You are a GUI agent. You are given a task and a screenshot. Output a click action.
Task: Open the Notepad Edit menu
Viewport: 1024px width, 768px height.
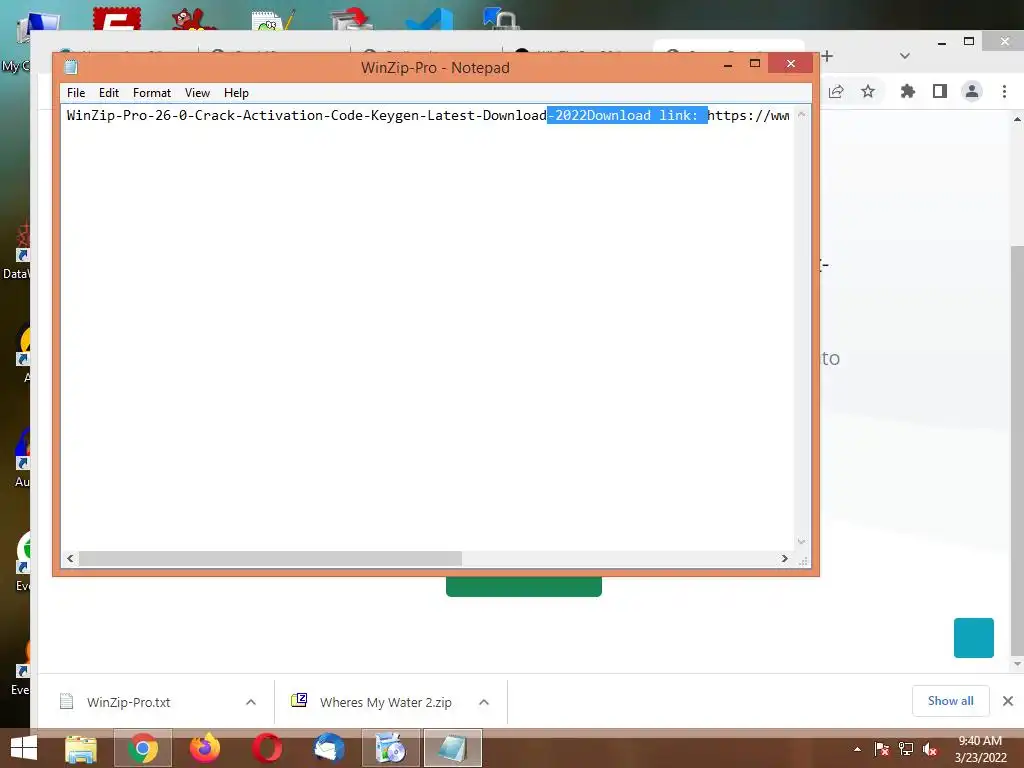[108, 93]
